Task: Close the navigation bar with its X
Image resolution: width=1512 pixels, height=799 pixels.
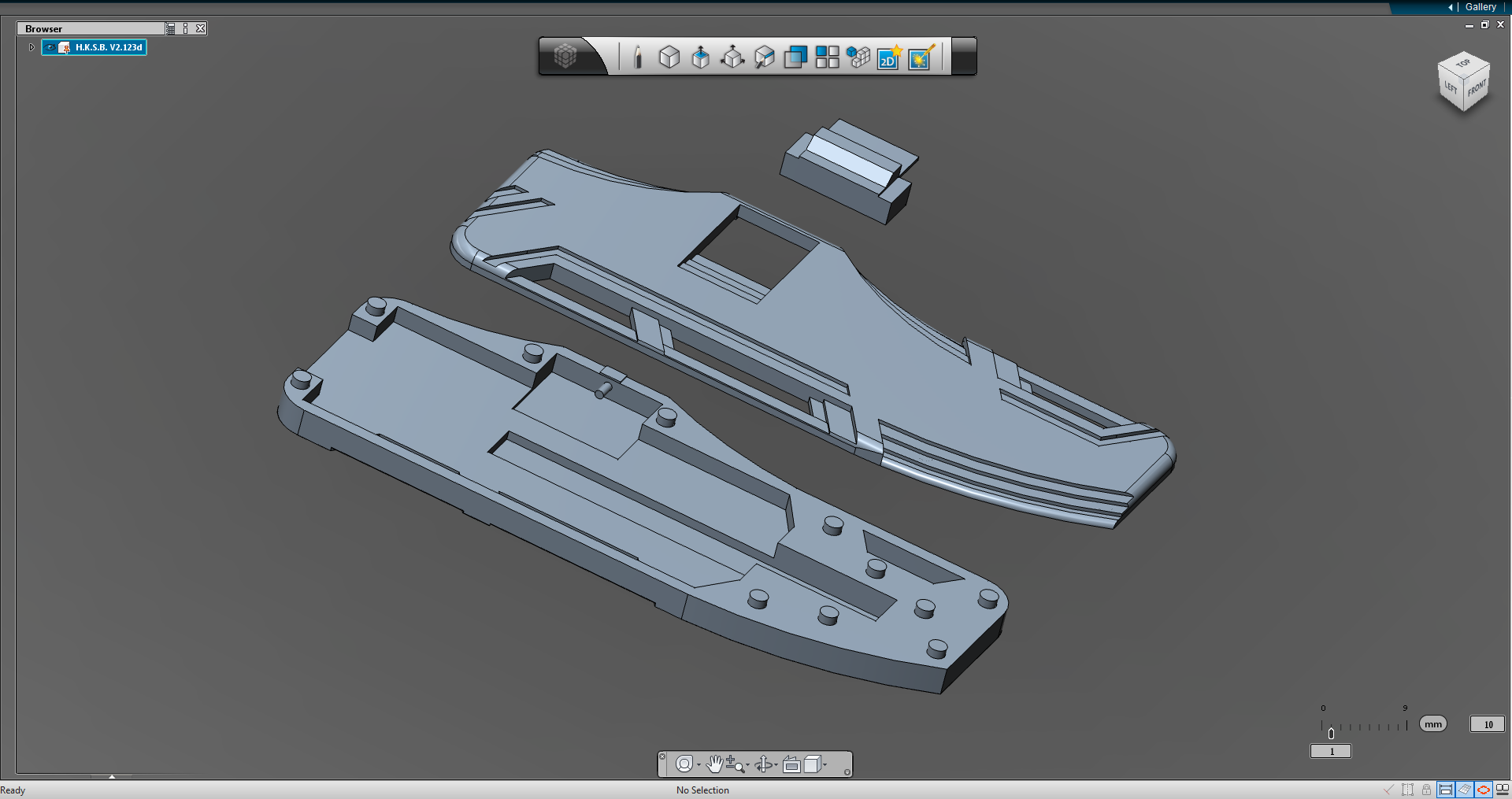Action: coord(662,756)
